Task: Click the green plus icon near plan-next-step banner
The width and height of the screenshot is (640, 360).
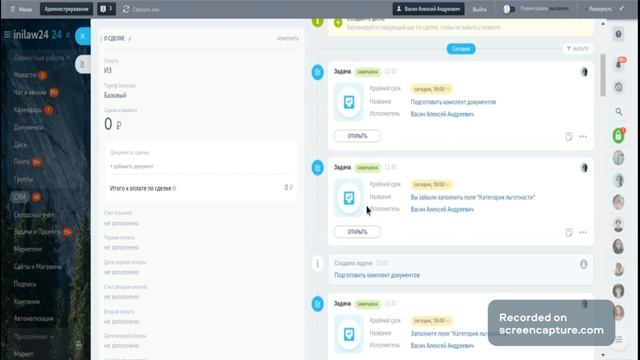Action: tap(338, 22)
